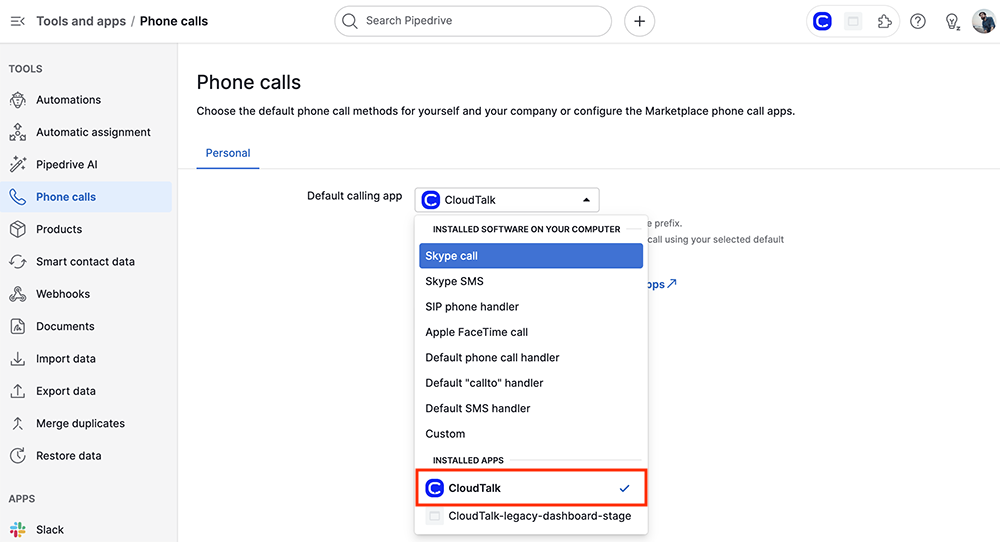
Task: Open the user profile avatar
Action: click(x=983, y=21)
